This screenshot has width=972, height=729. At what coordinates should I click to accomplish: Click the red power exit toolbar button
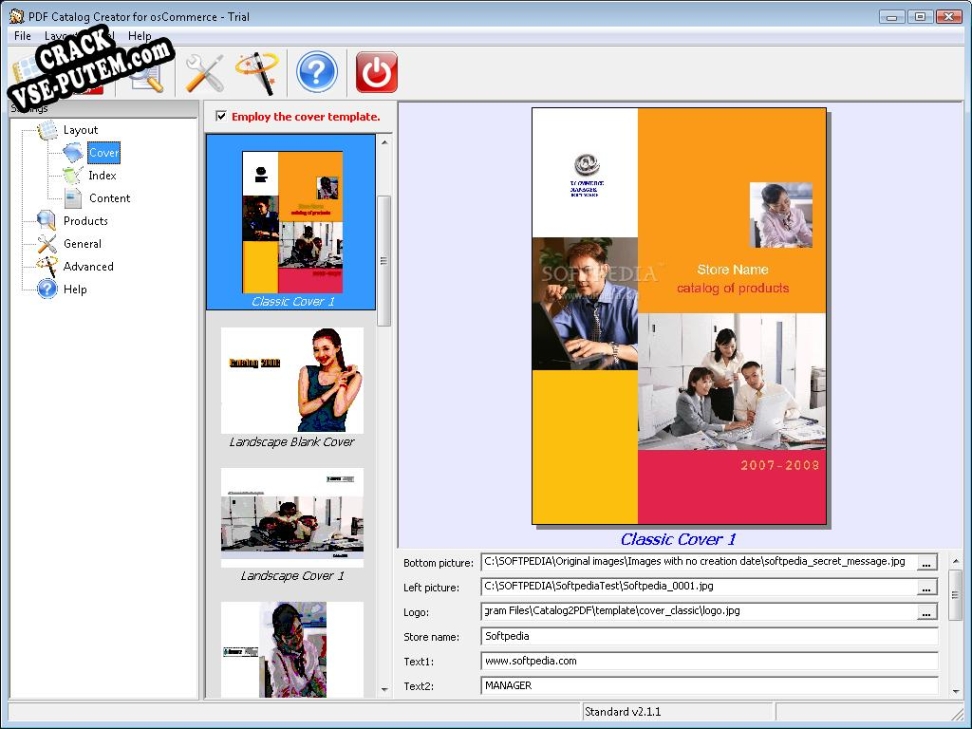(x=376, y=73)
